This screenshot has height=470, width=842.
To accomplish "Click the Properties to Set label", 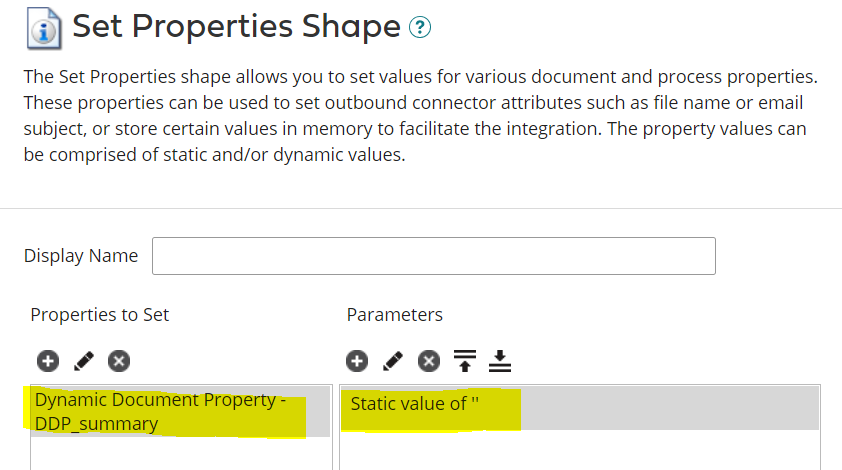I will [100, 315].
